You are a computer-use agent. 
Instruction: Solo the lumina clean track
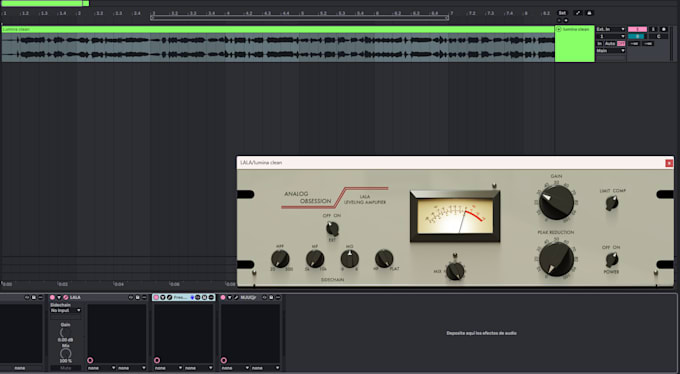[653, 30]
